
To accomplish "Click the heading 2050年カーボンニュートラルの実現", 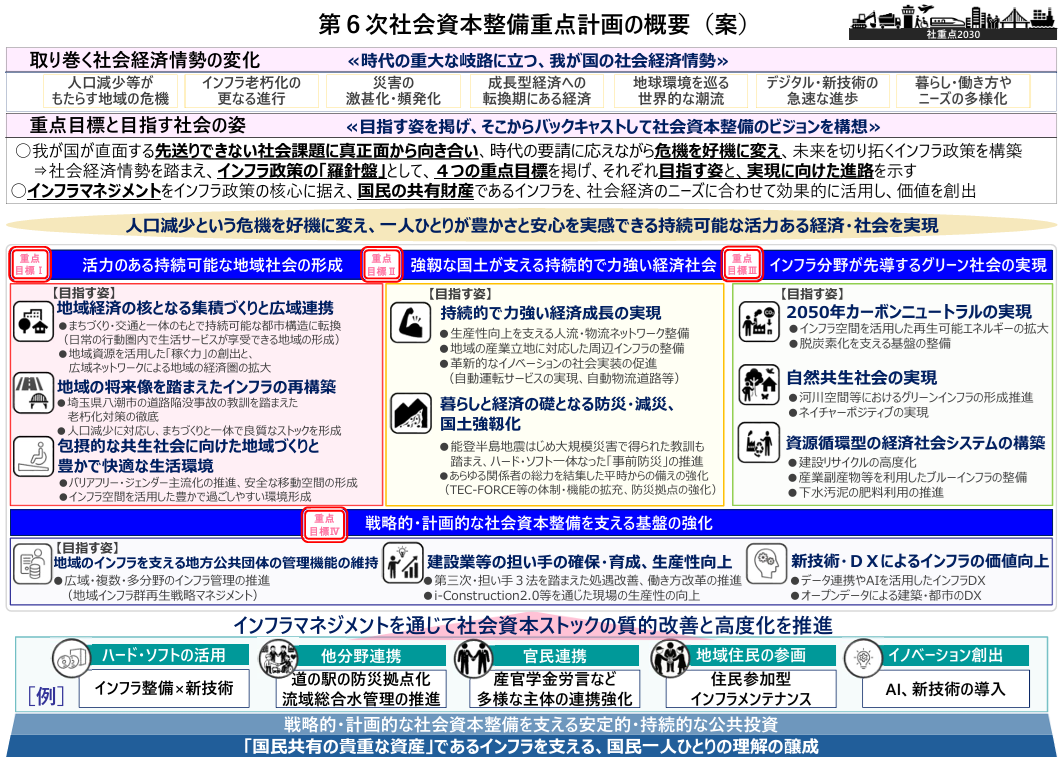I will pos(909,311).
